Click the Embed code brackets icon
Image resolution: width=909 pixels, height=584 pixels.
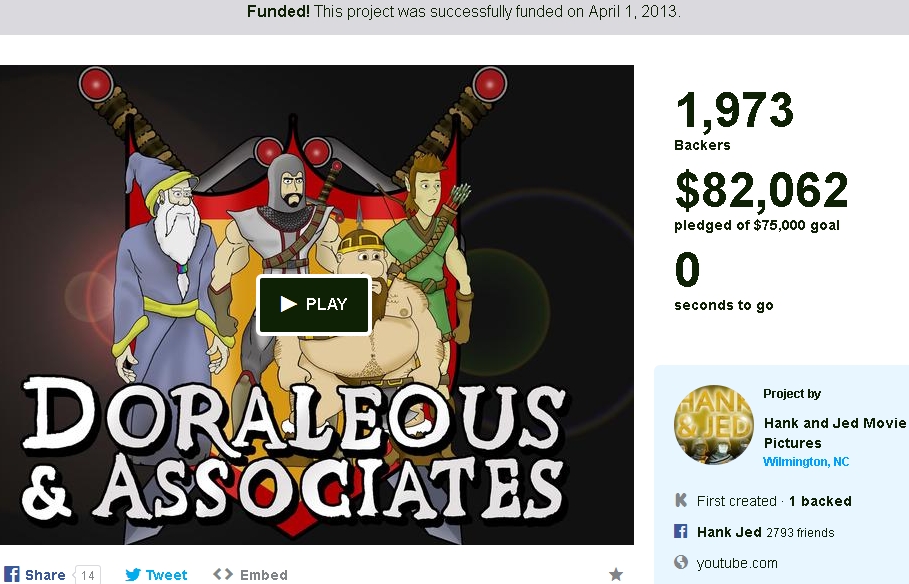click(x=223, y=574)
